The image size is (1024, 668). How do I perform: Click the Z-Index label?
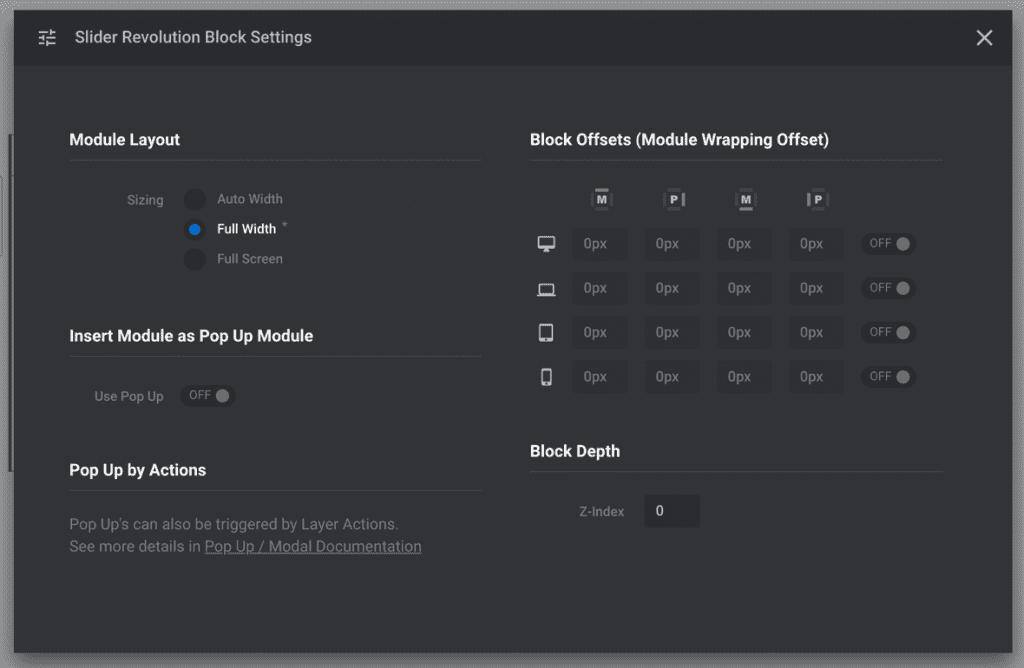601,511
